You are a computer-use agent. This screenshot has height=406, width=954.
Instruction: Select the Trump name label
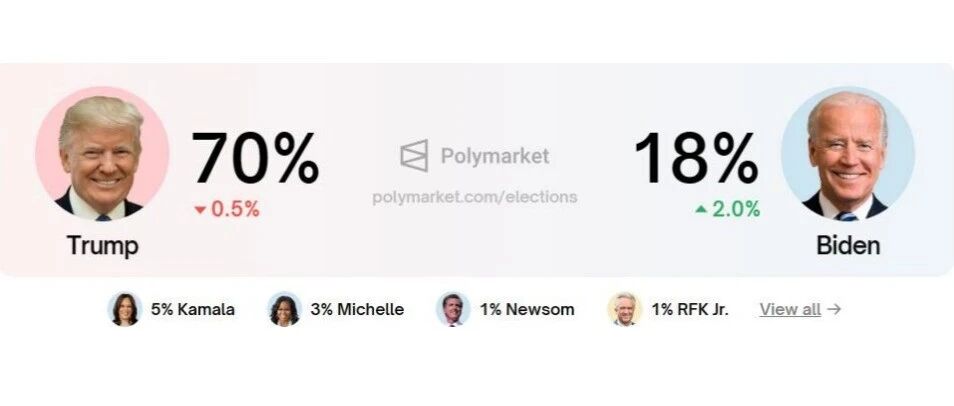pyautogui.click(x=103, y=245)
